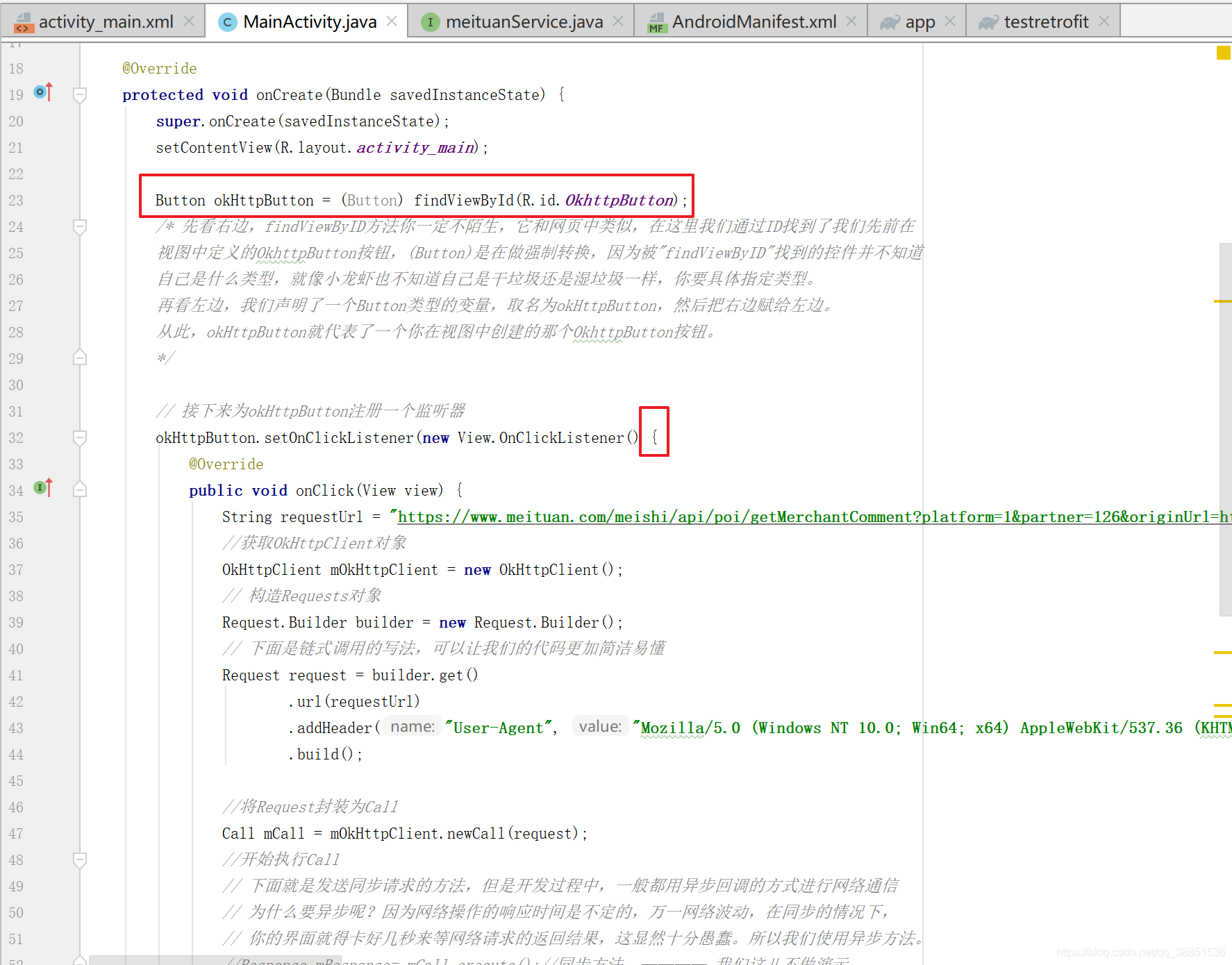Click the yellow inspection indicator at top right

tap(1223, 53)
